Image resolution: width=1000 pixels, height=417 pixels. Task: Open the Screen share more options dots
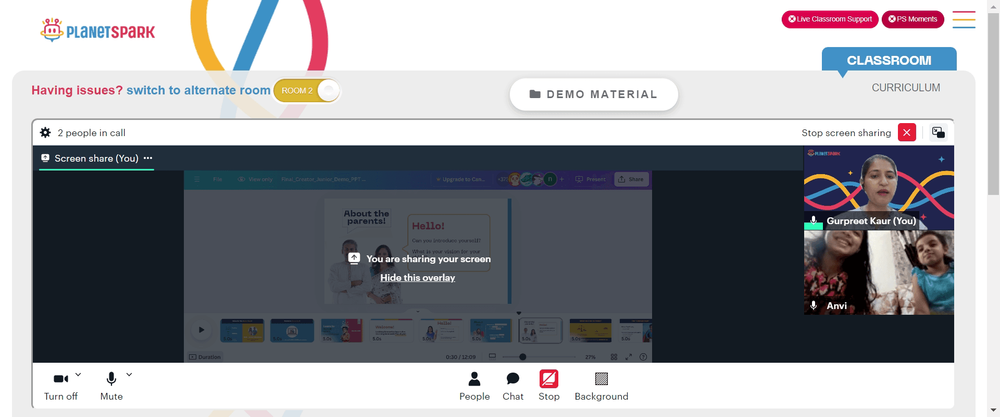[x=148, y=158]
